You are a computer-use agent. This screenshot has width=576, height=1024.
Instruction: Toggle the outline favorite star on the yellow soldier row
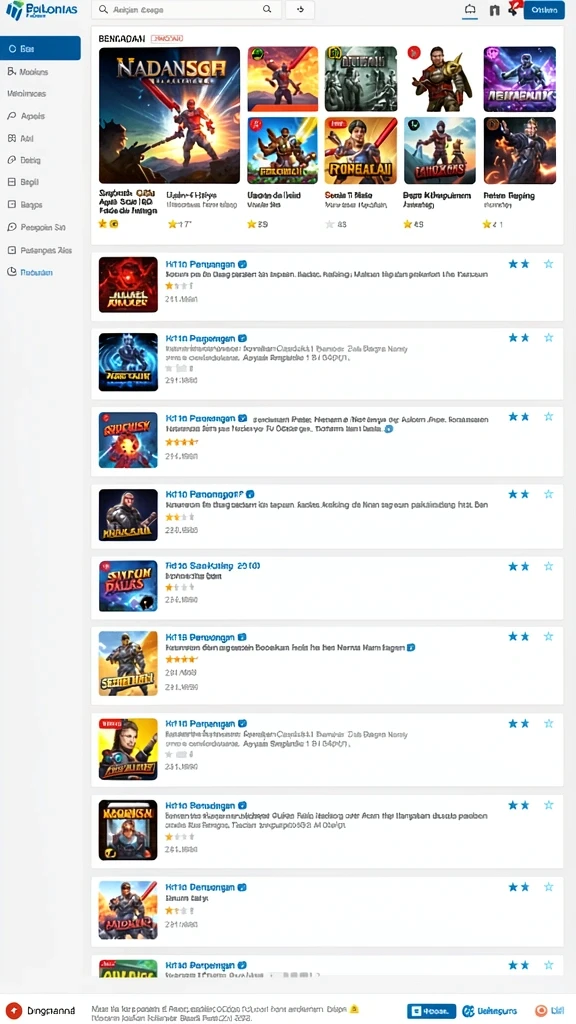pyautogui.click(x=549, y=636)
